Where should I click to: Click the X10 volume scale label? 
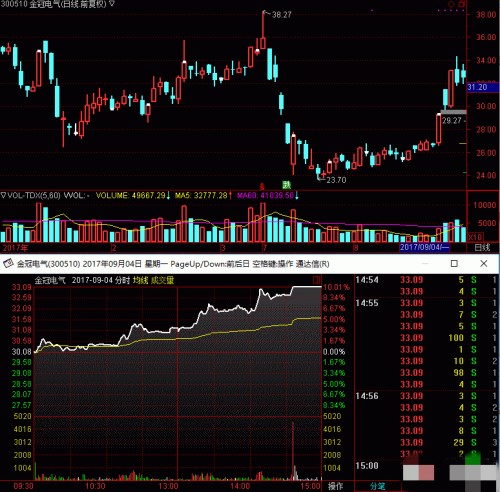475,237
